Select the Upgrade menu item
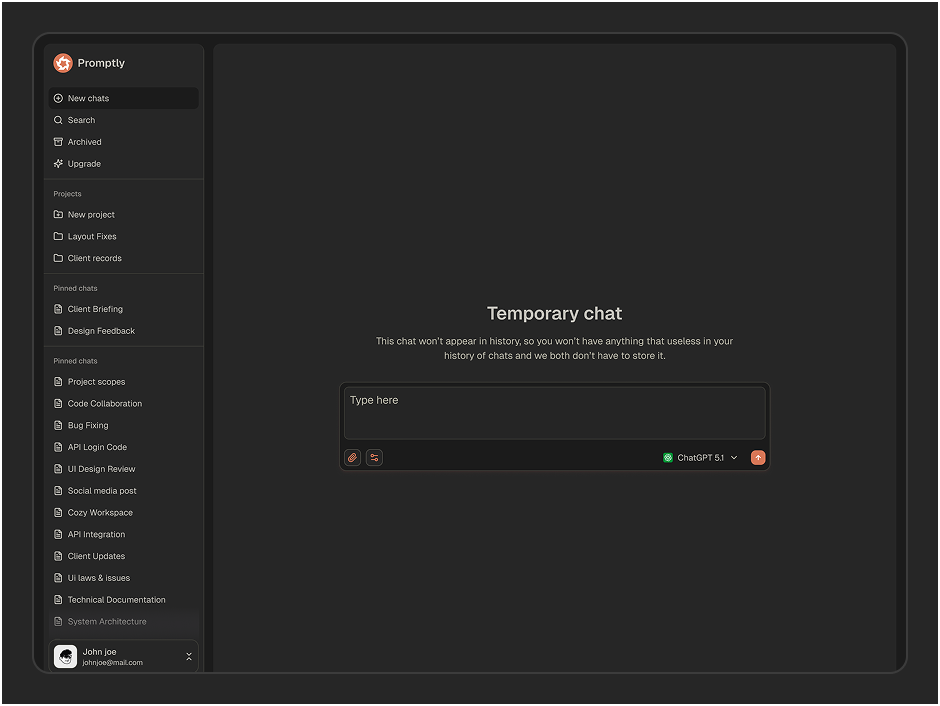 (x=123, y=164)
